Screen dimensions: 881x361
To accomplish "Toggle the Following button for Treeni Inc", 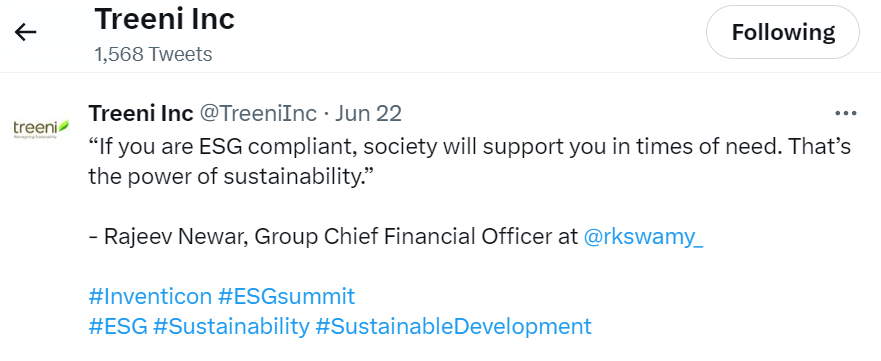I will 783,32.
